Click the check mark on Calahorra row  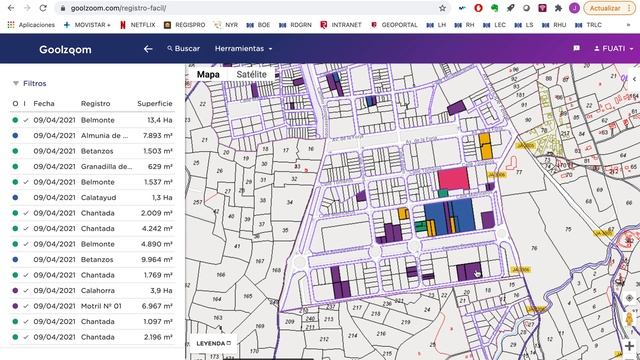click(26, 291)
